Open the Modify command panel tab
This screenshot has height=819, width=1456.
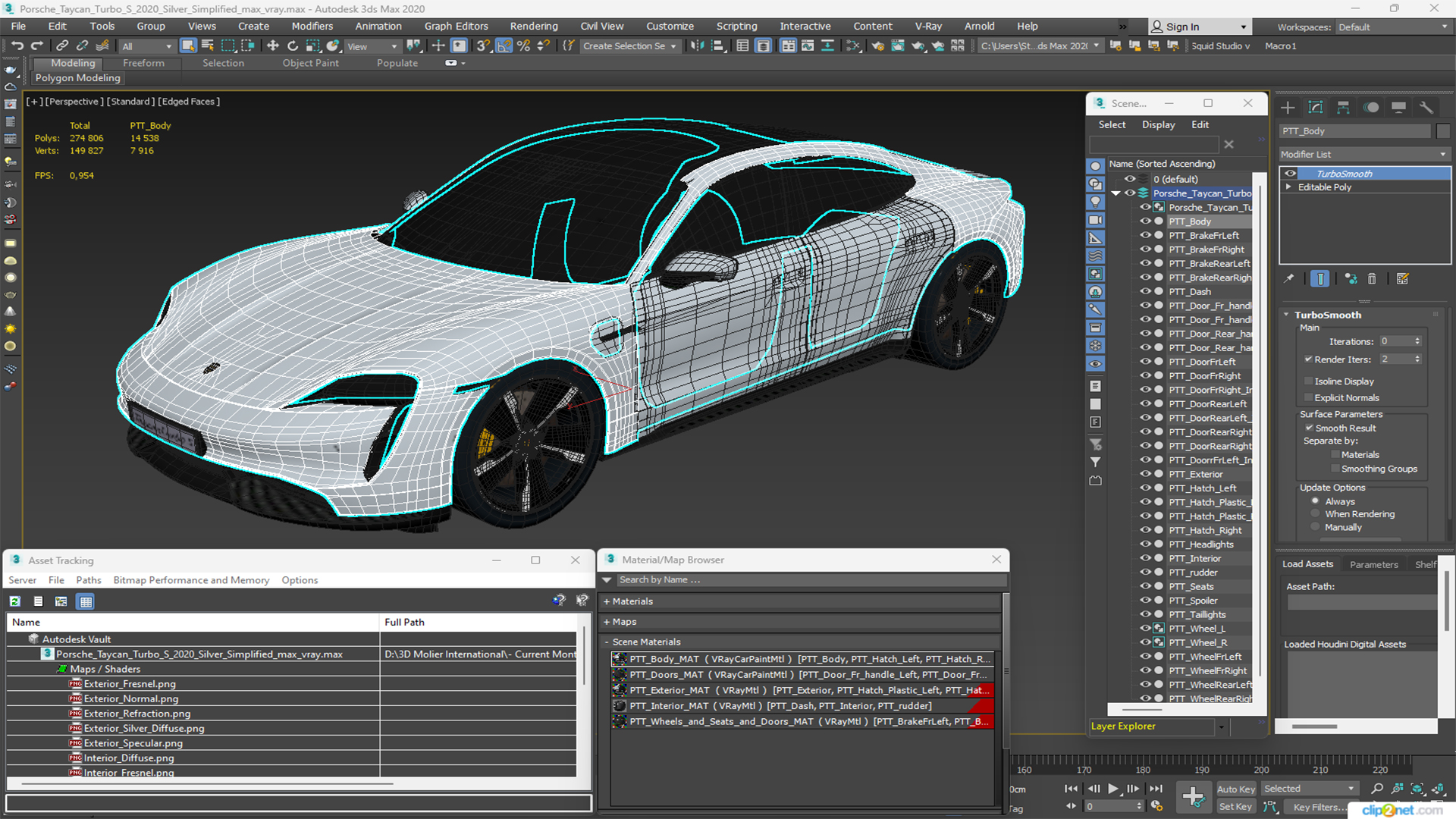tap(1316, 108)
